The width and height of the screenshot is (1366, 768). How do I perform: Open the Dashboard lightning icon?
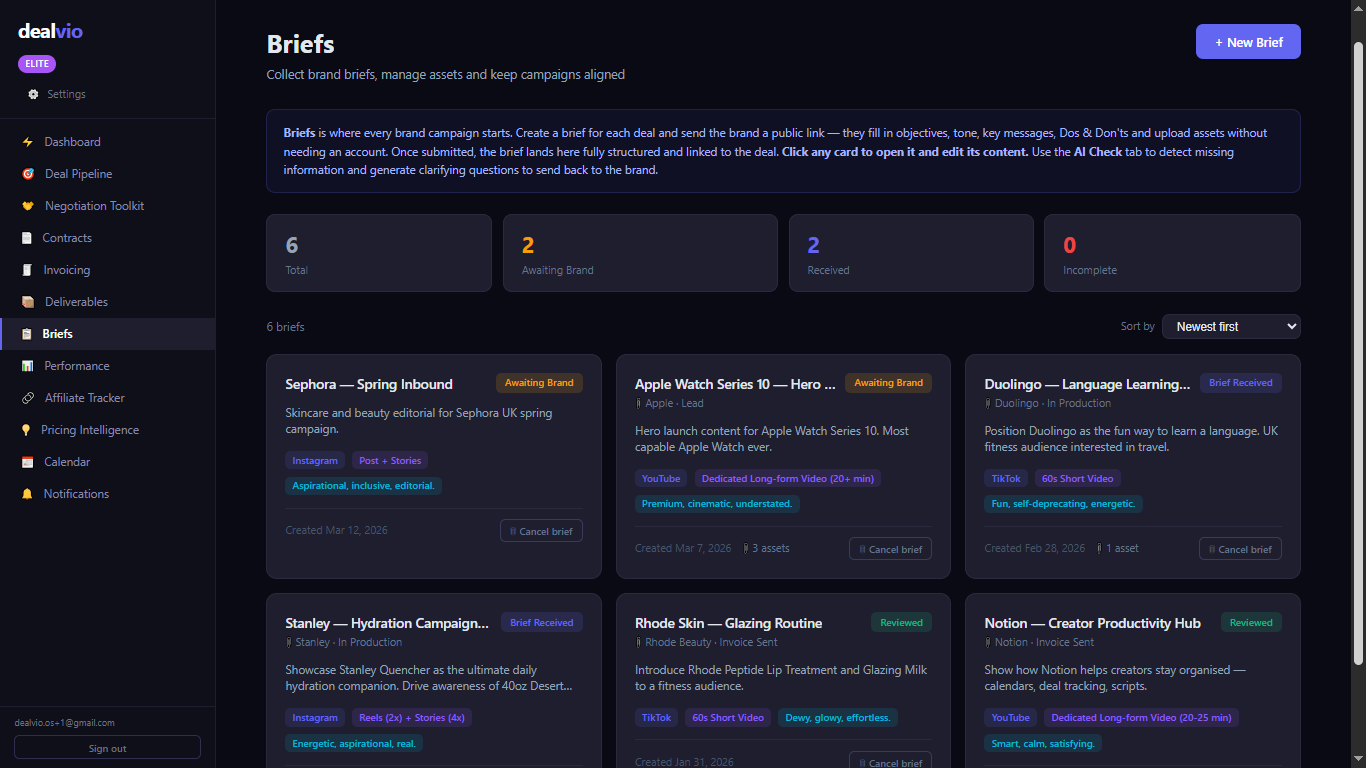pyautogui.click(x=27, y=141)
